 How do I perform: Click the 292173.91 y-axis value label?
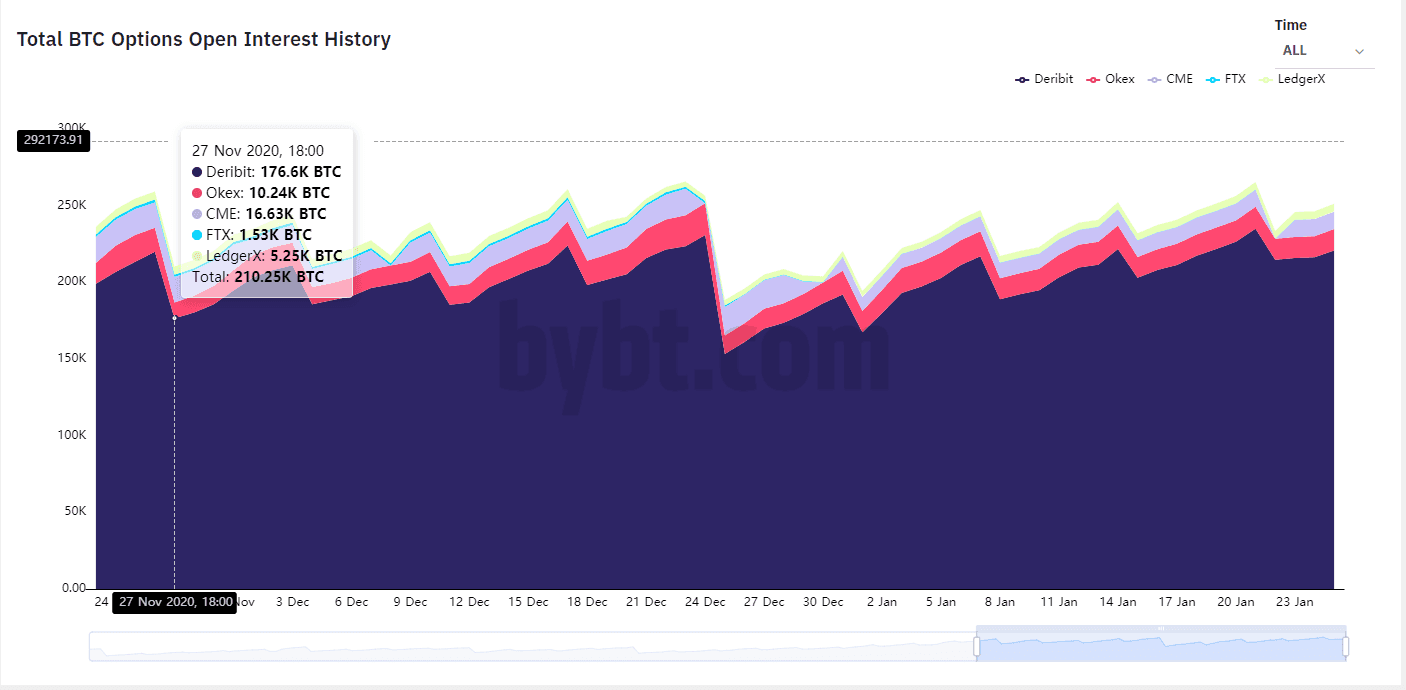coord(54,141)
